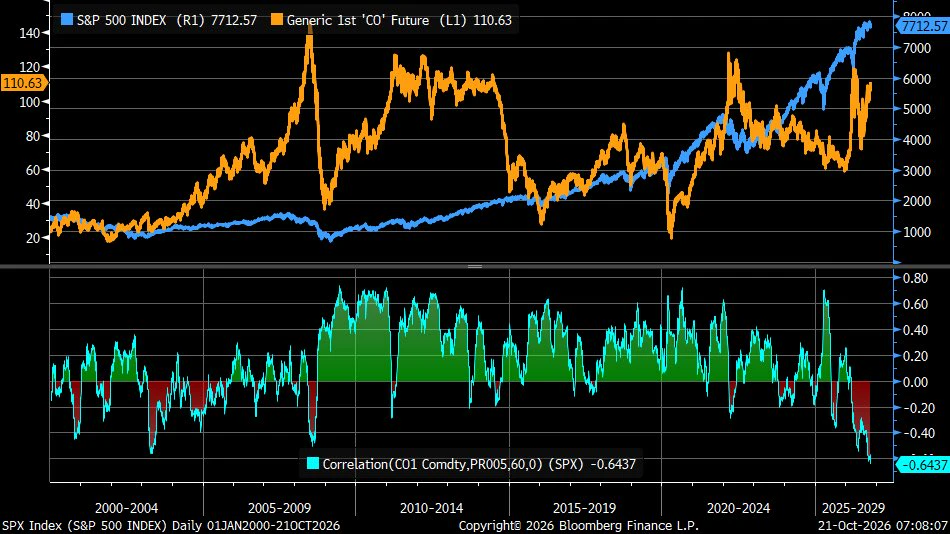
Task: Click the cyan -0.6437 correlation value tag
Action: point(923,465)
